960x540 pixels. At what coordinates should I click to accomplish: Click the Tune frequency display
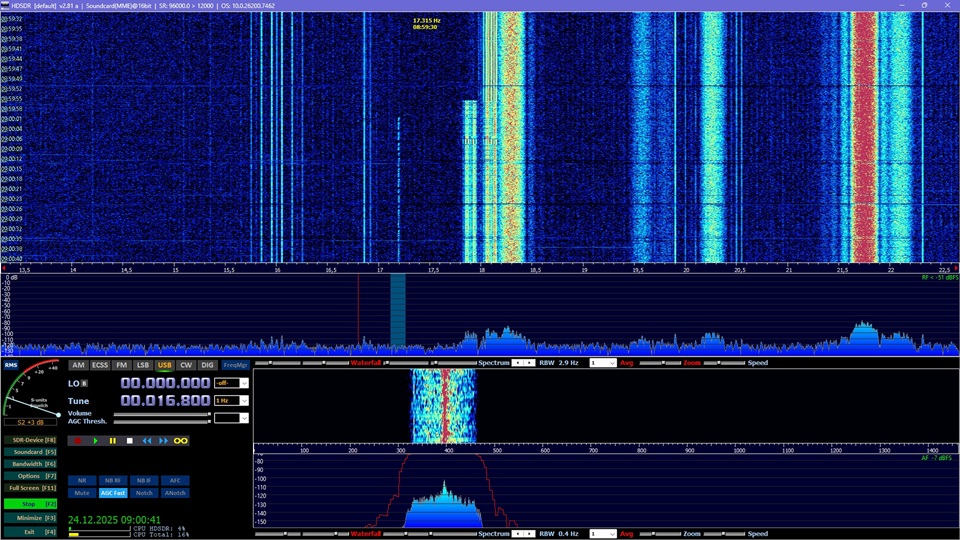(165, 400)
